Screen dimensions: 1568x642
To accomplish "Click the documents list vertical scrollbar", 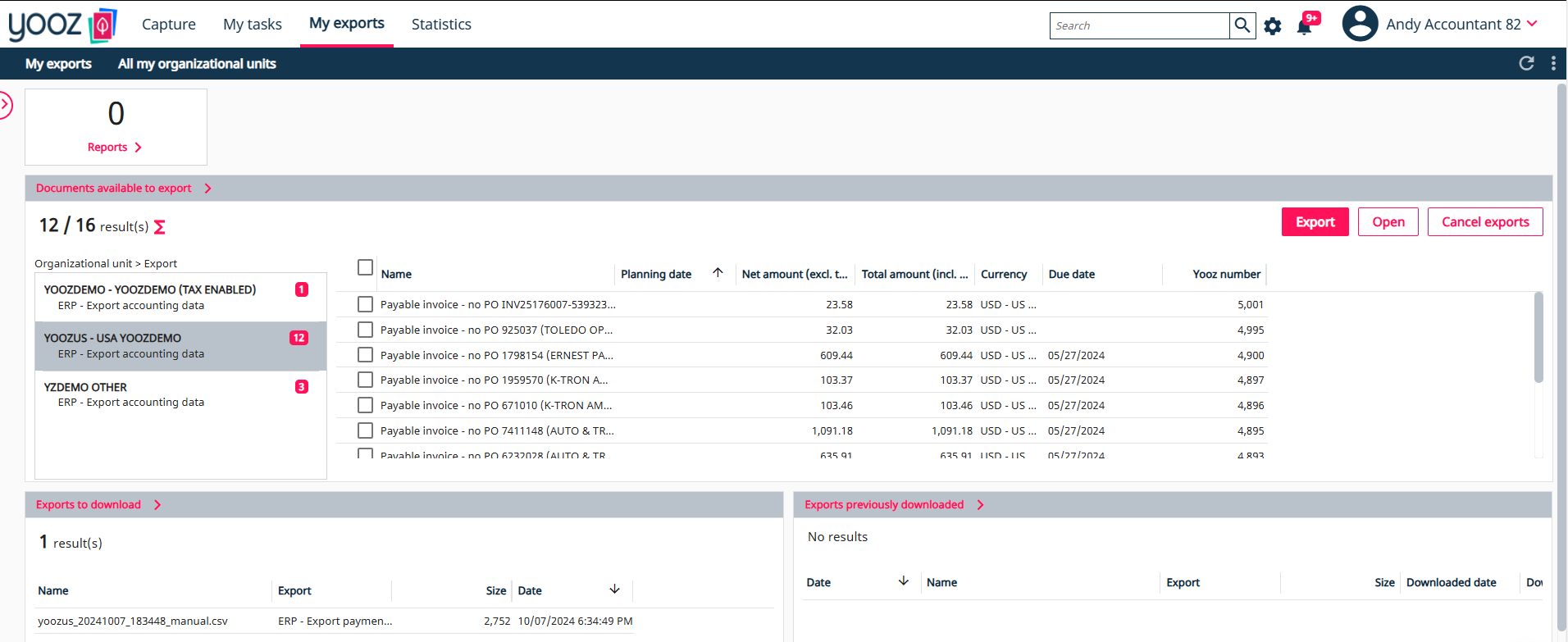I will pos(1538,337).
